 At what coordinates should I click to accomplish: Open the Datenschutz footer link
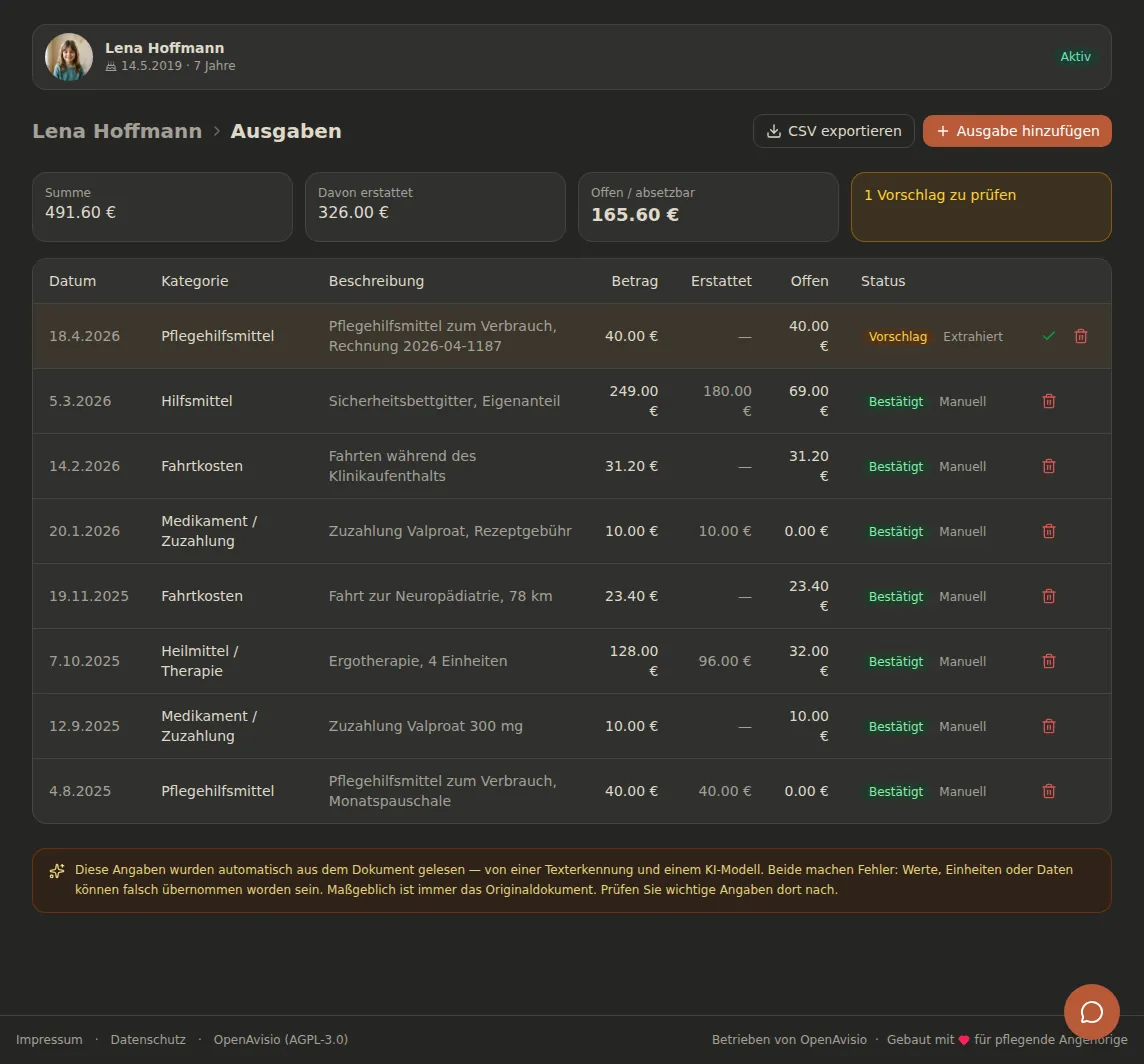click(148, 1039)
